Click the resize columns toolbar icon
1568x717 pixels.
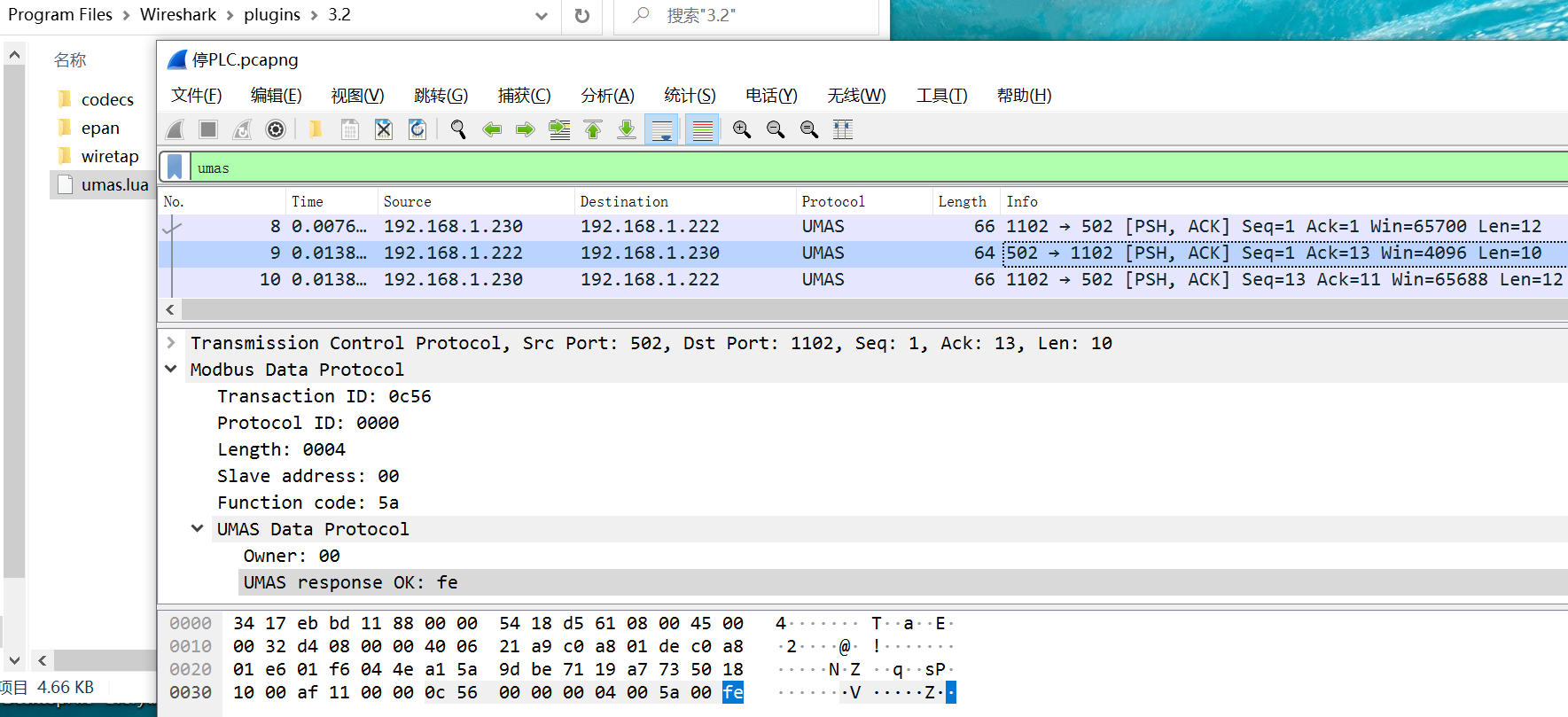(x=843, y=129)
